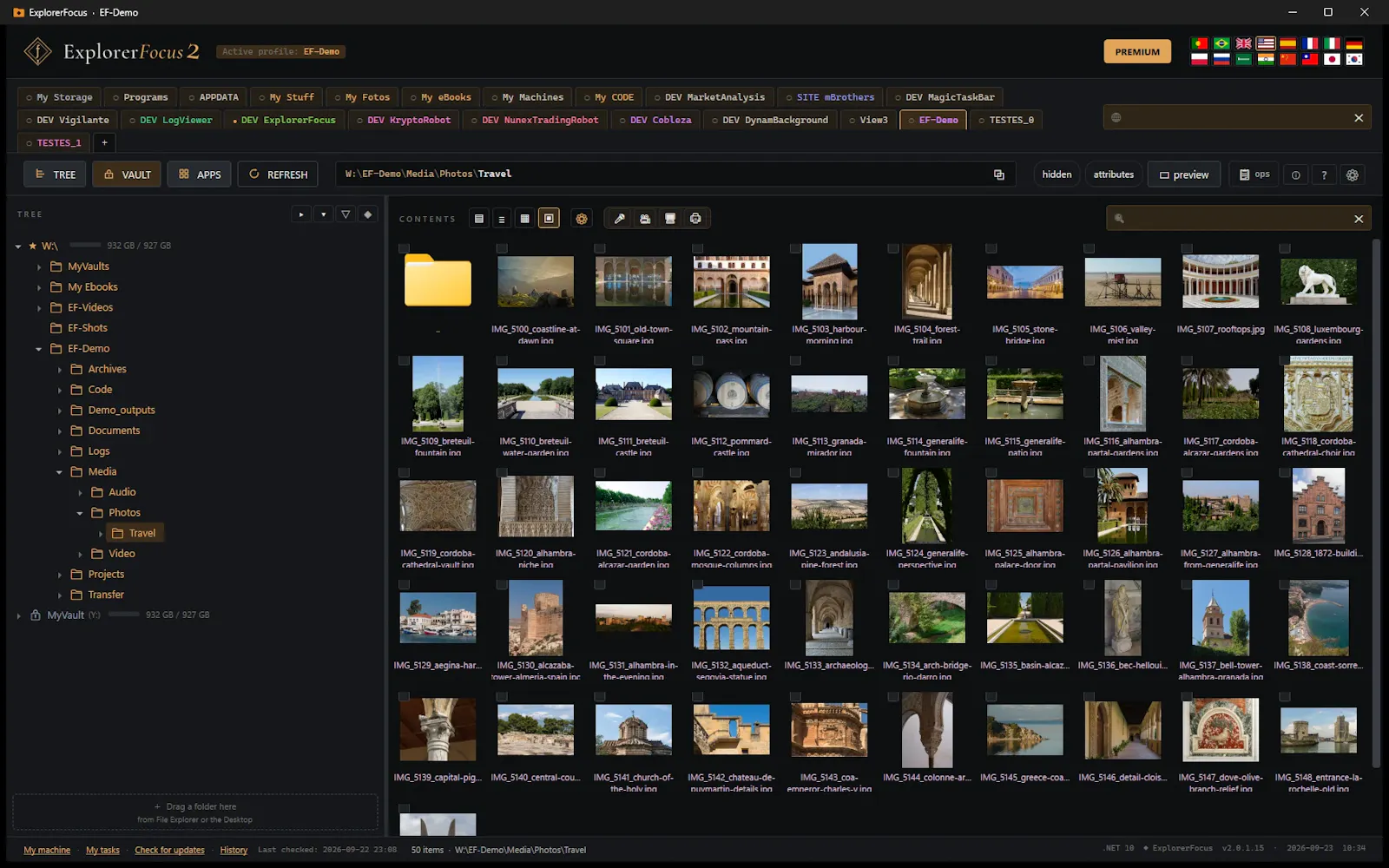This screenshot has width=1389, height=868.
Task: Switch contents to grid tiles view
Action: coord(525,219)
